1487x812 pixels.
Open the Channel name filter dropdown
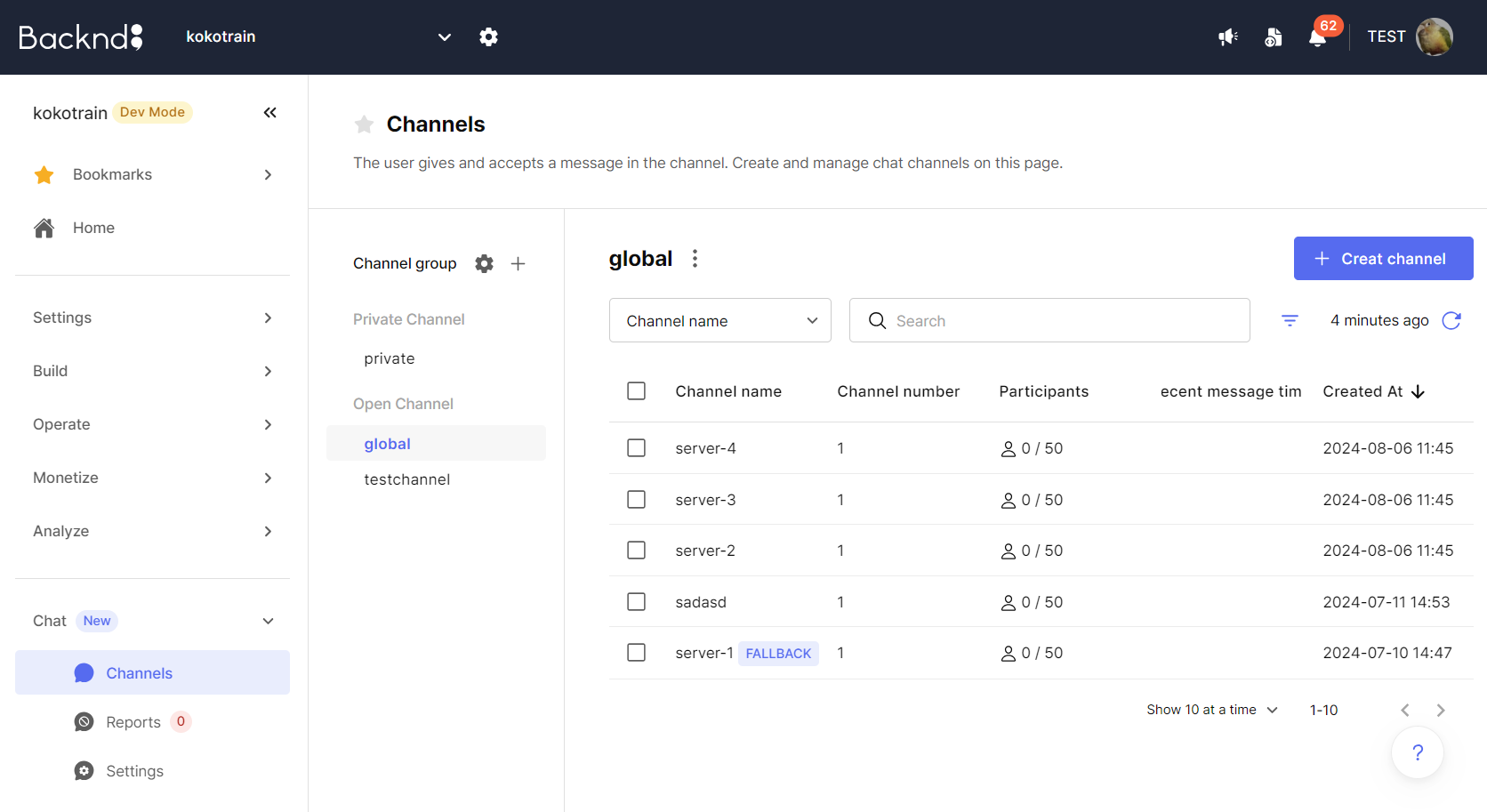coord(720,320)
